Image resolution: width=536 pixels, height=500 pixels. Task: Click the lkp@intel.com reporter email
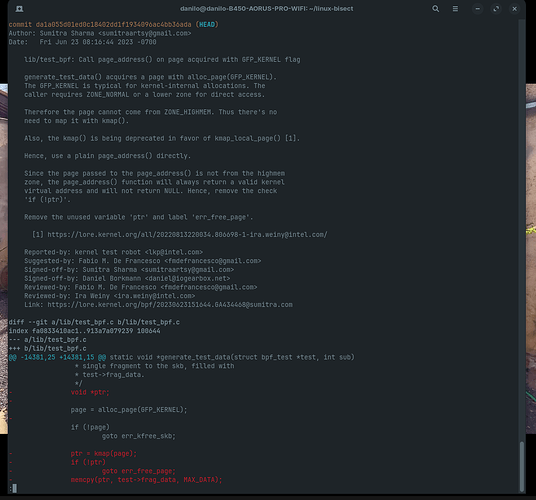[174, 252]
